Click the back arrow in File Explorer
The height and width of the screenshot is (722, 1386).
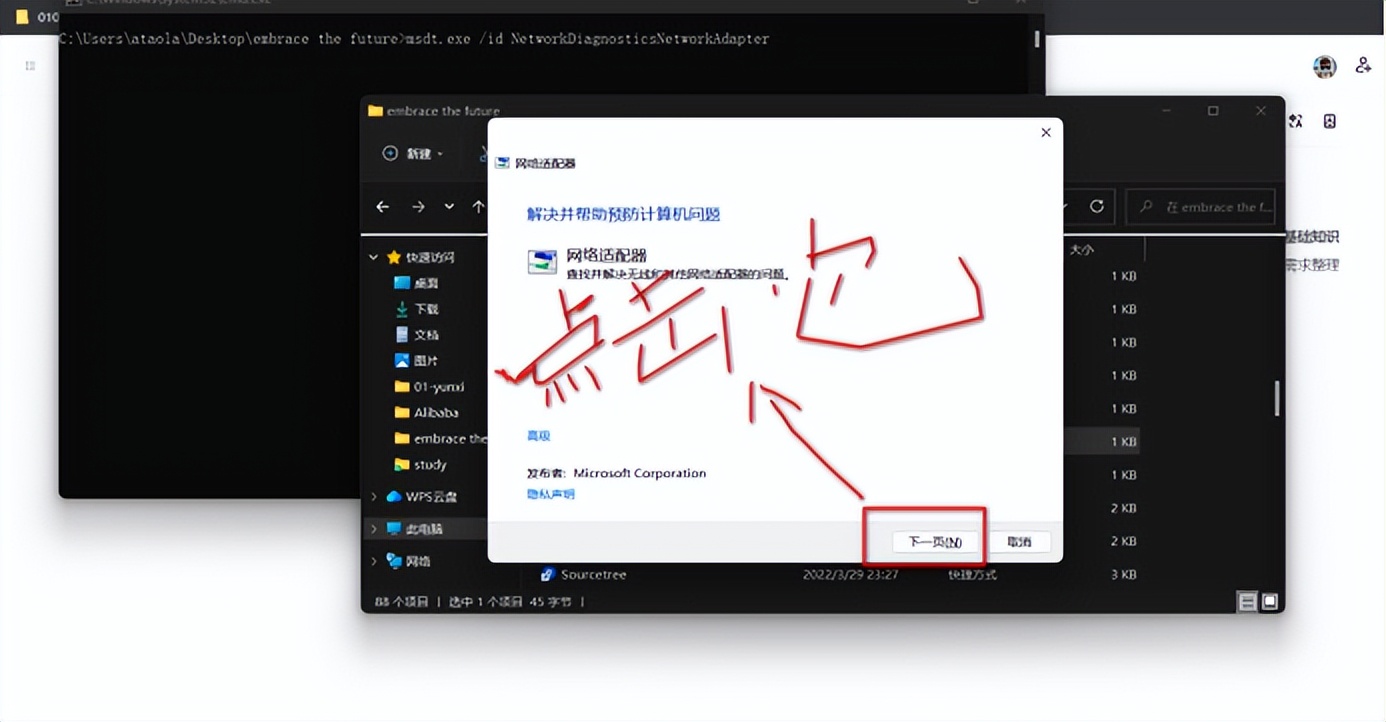383,206
